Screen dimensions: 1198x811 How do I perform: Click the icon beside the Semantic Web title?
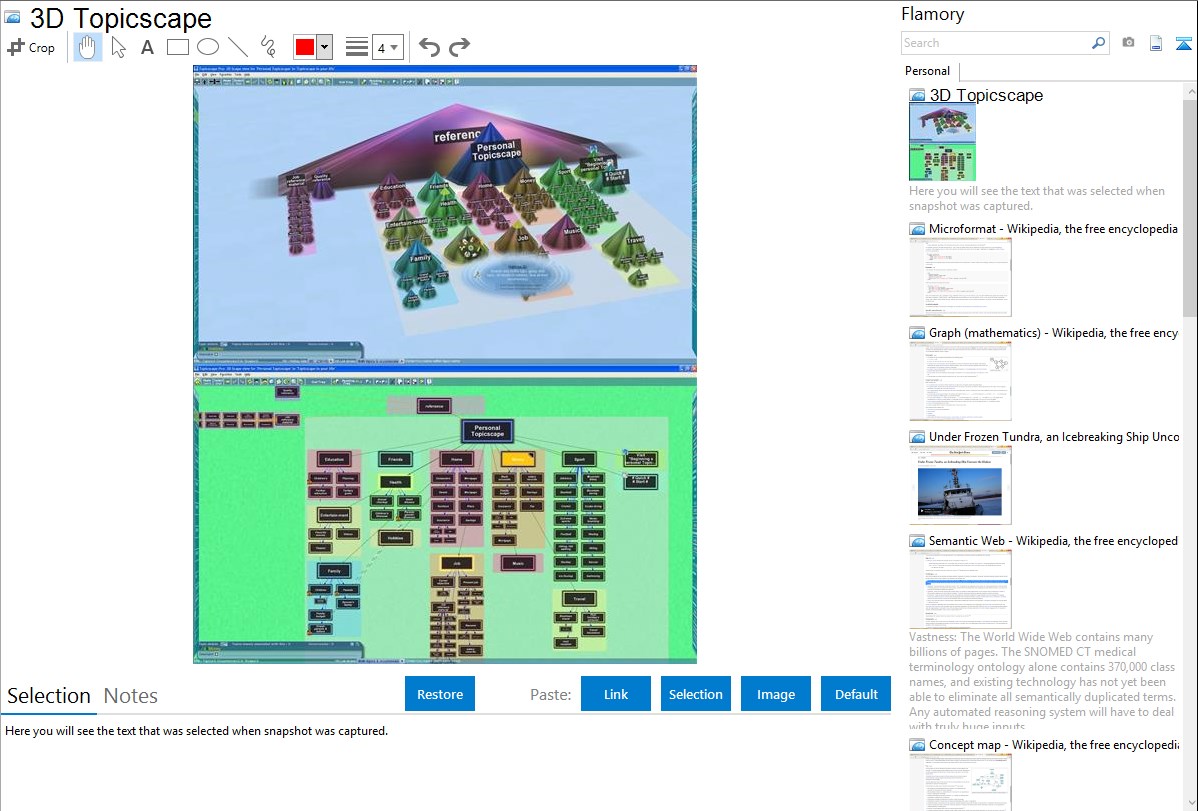tap(917, 541)
